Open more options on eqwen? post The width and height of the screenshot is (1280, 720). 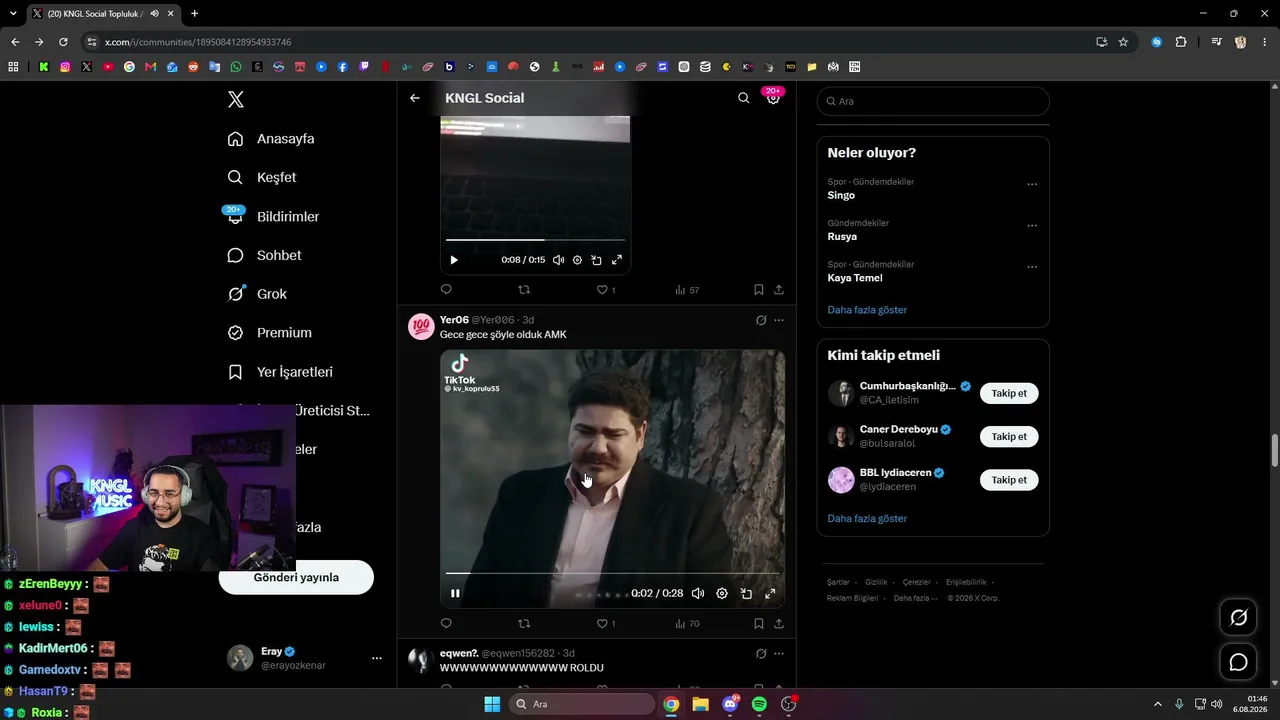tap(779, 654)
